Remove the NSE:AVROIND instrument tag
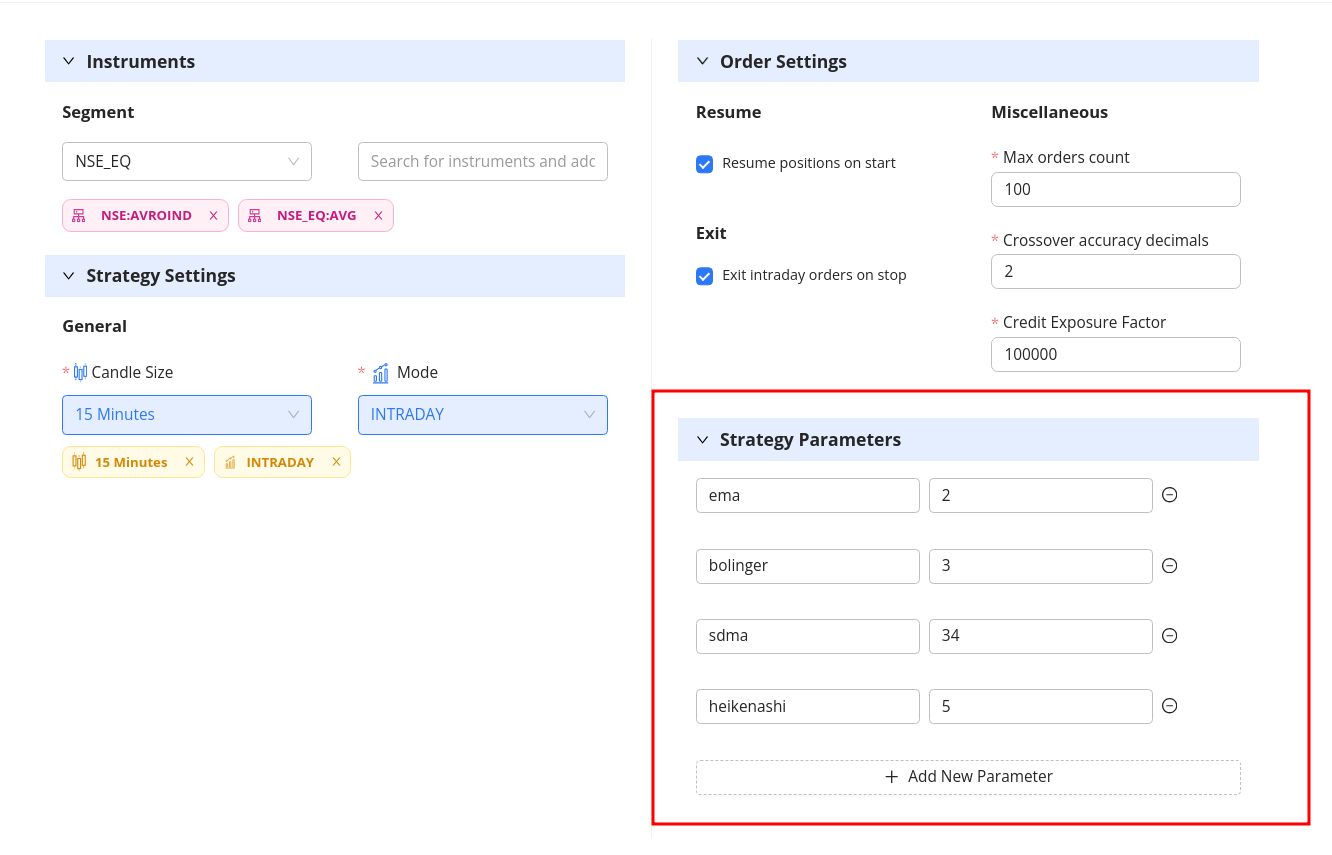 [213, 215]
